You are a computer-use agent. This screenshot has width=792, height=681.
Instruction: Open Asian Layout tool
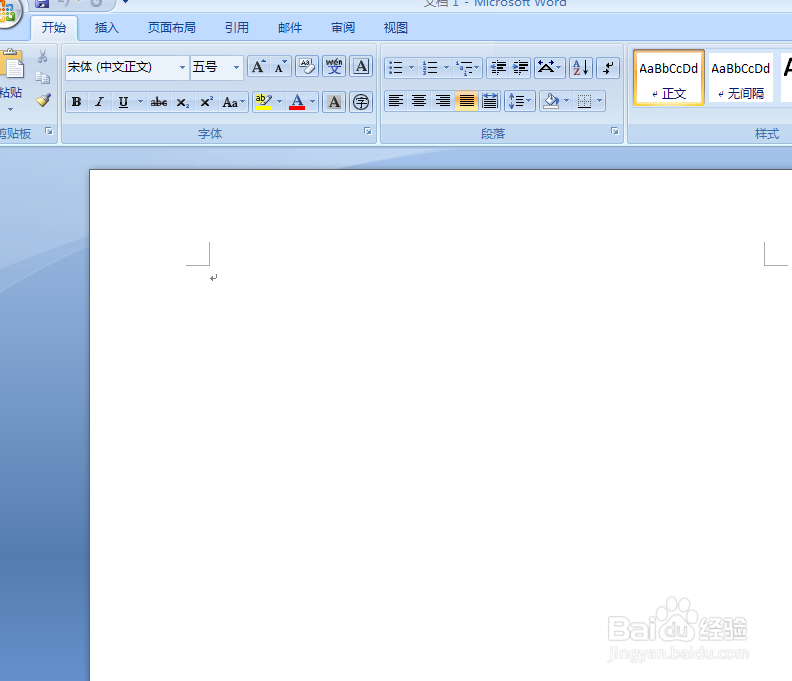point(550,67)
